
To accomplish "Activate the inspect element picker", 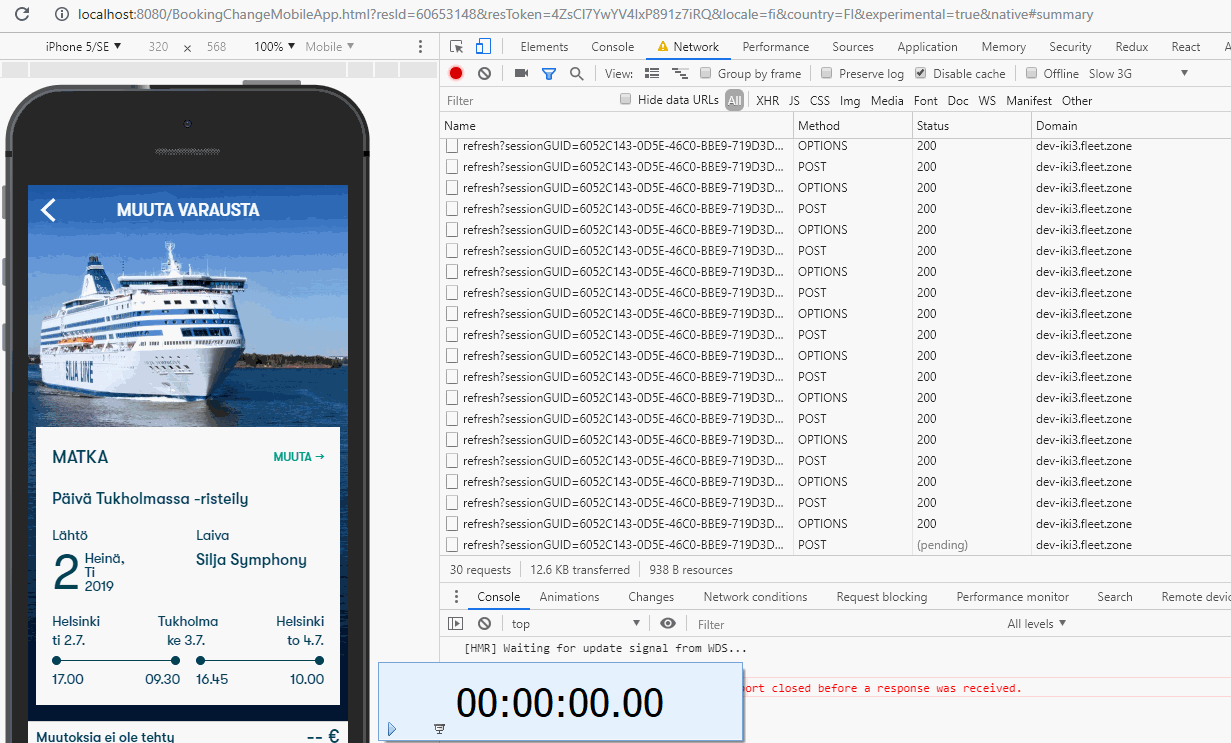I will 457,47.
